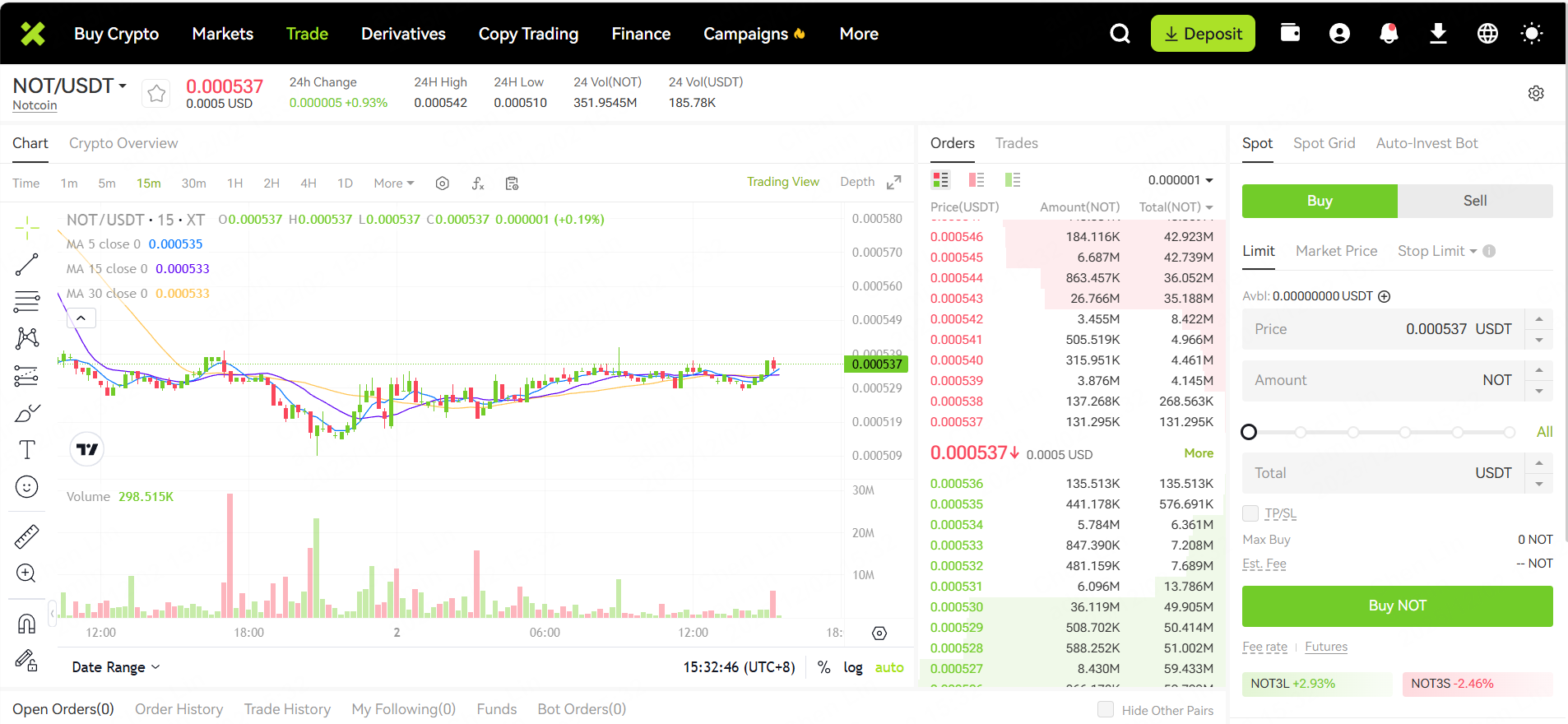Expand the chart to fullscreen
Viewport: 1568px width, 724px height.
(x=894, y=183)
